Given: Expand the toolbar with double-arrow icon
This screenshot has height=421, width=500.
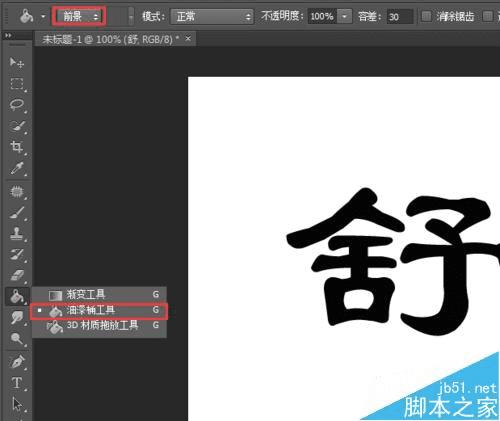Looking at the screenshot, I should [x=8, y=35].
